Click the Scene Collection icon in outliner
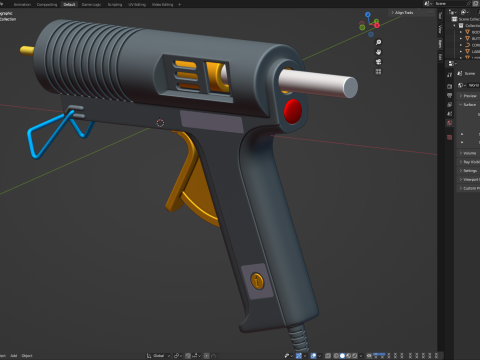Viewport: 480px width, 360px height. point(454,19)
